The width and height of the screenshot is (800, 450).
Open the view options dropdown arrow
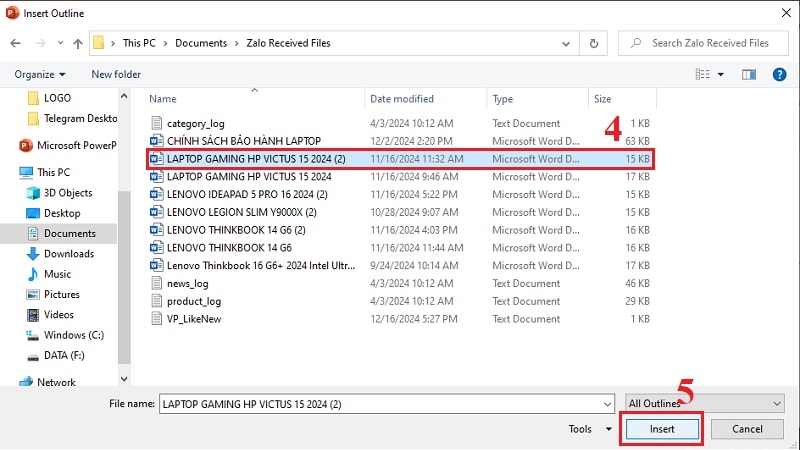721,75
